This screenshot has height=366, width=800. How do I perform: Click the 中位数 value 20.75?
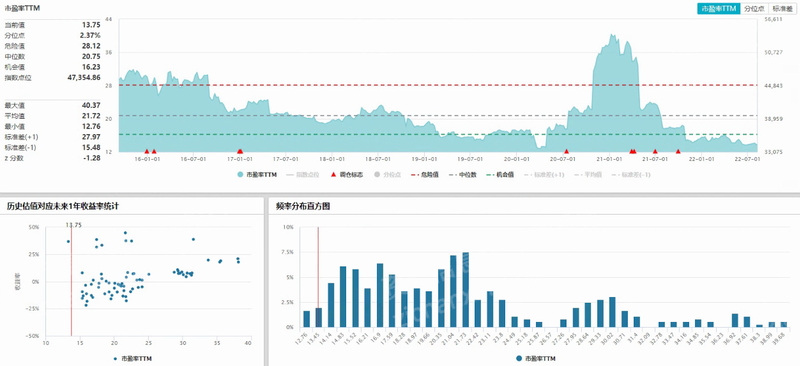[x=91, y=56]
